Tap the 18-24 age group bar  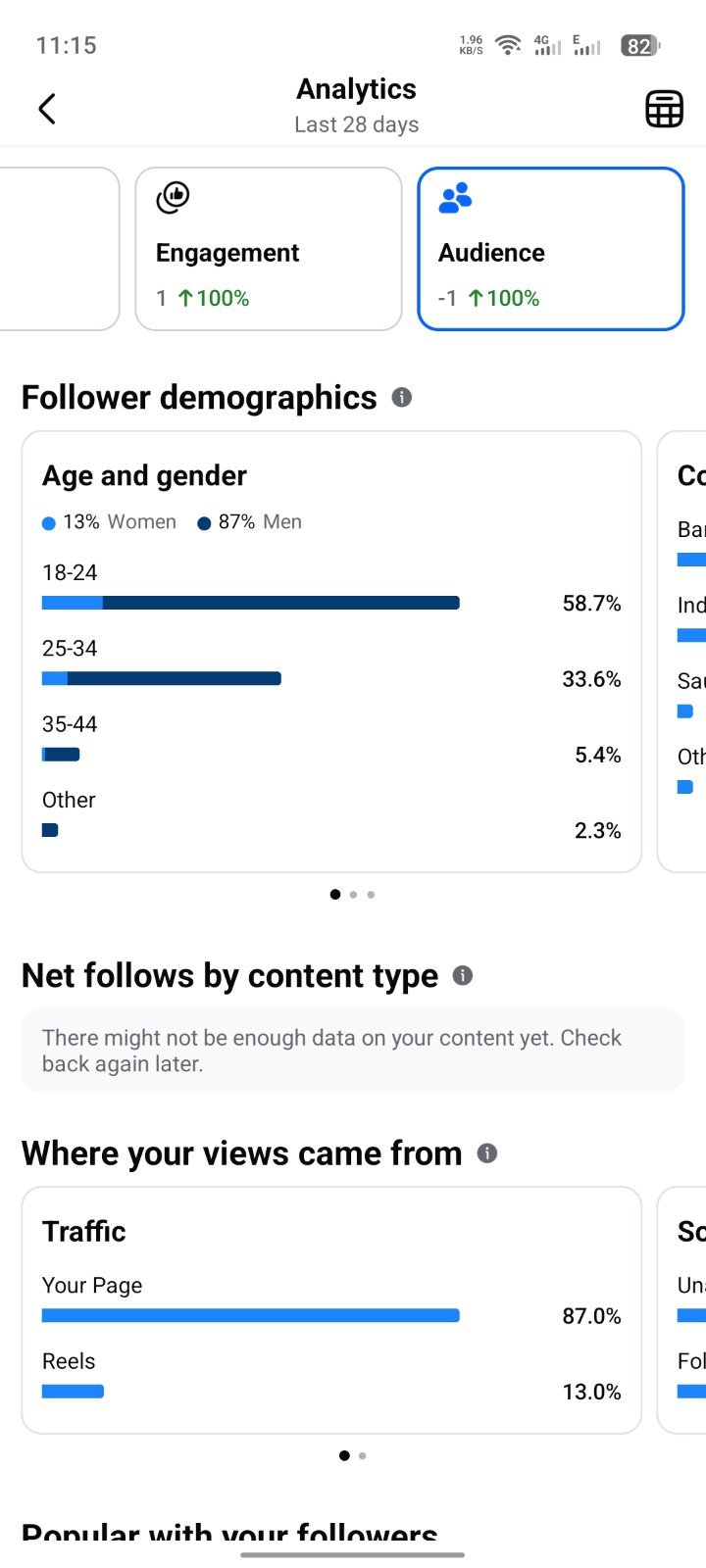[251, 603]
